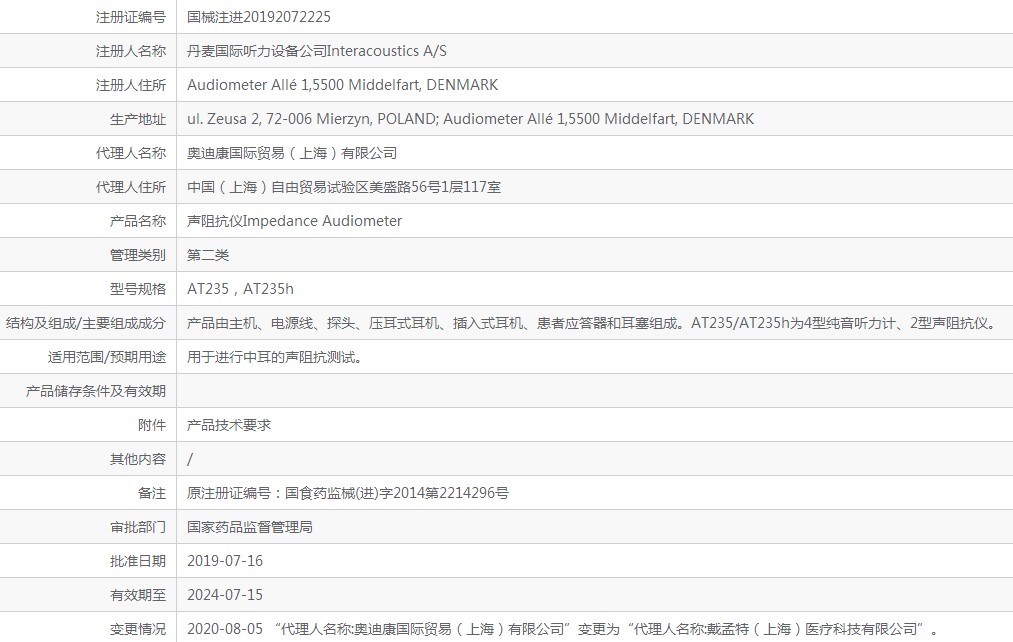Select the 适用范围/预期用途 label
This screenshot has height=642, width=1013.
(x=107, y=357)
